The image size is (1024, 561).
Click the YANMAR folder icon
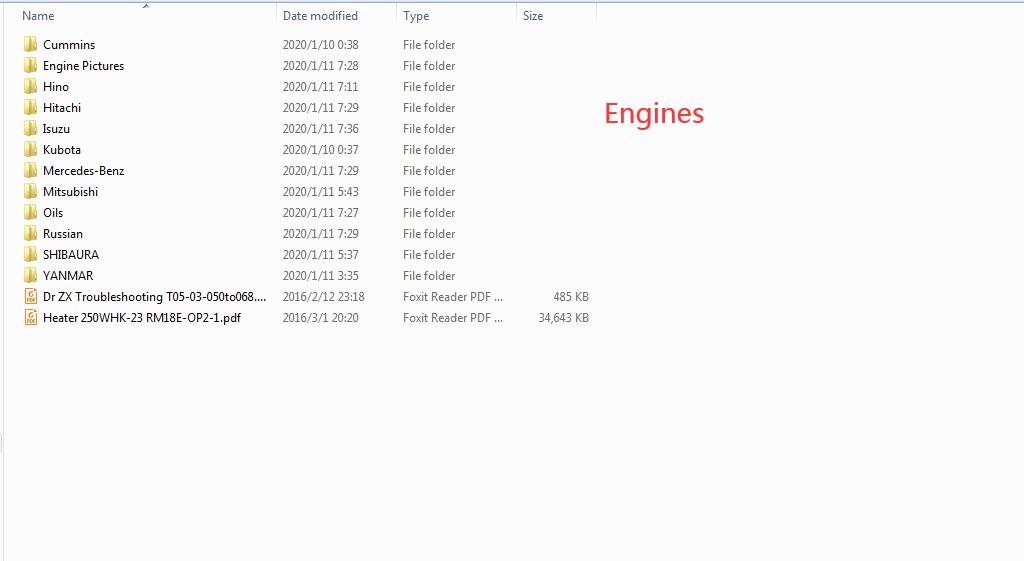[x=30, y=275]
